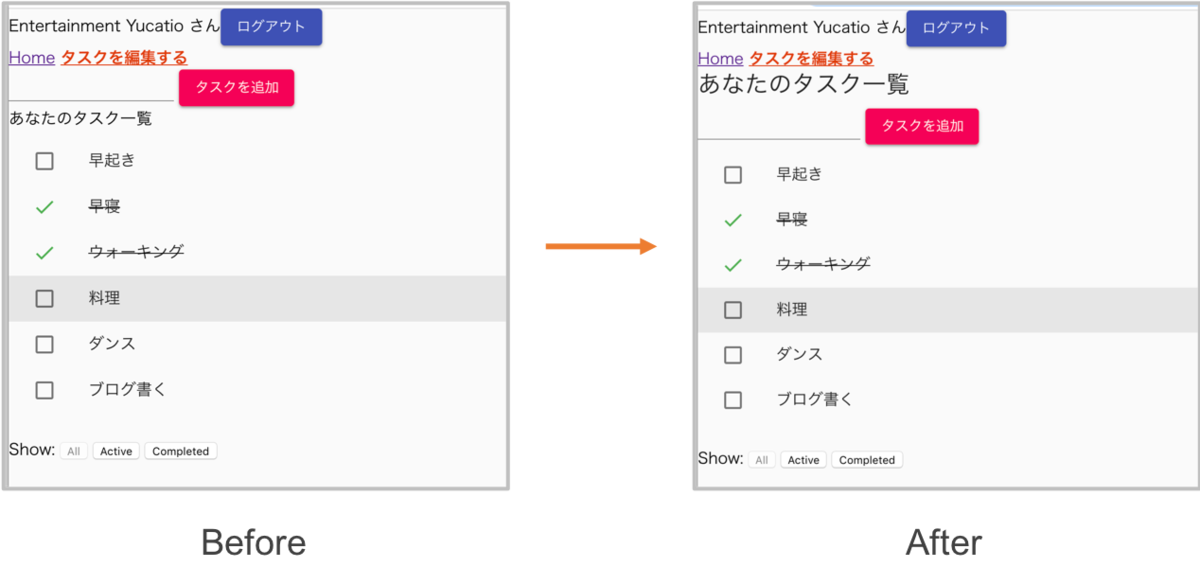Check the 料理 checkbox

[44, 297]
